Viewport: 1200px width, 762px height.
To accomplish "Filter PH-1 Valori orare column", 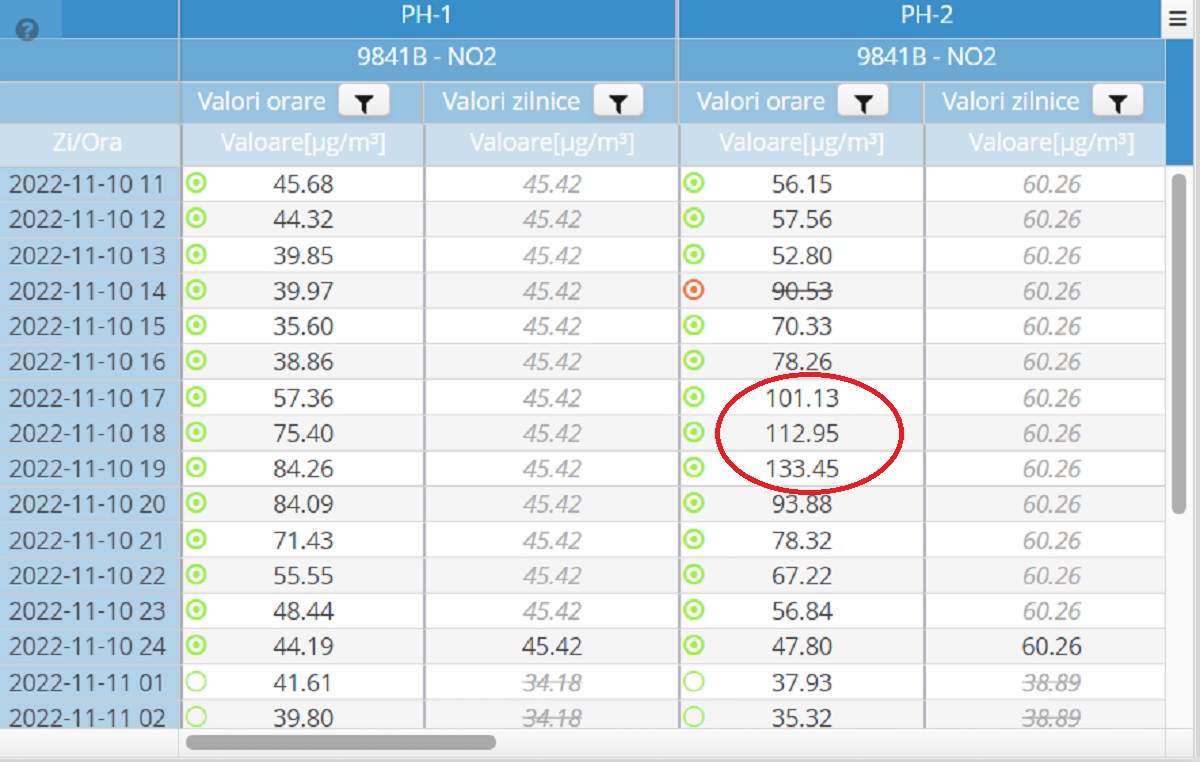I will 363,102.
